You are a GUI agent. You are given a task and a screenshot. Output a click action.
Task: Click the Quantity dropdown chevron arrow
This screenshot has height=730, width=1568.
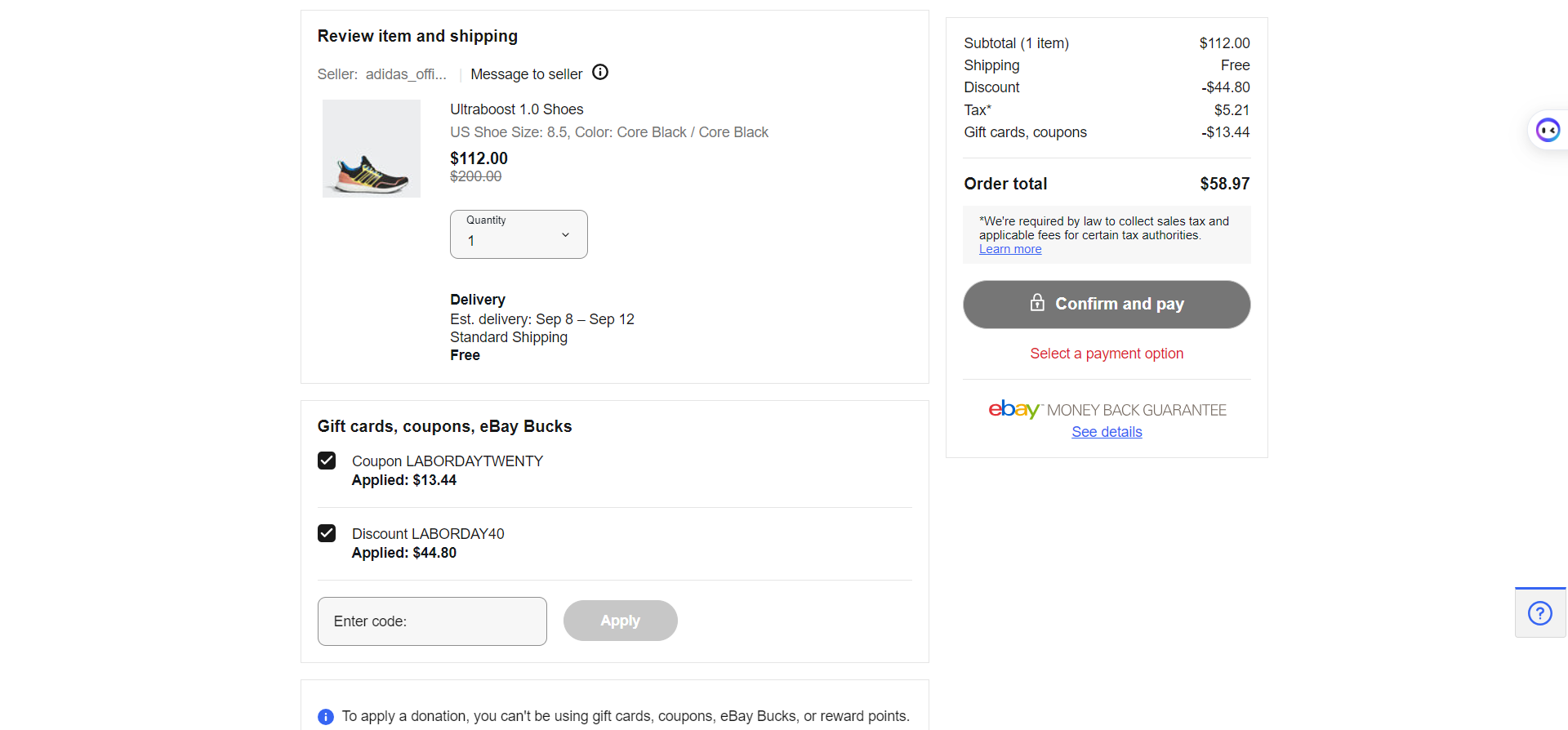click(565, 235)
